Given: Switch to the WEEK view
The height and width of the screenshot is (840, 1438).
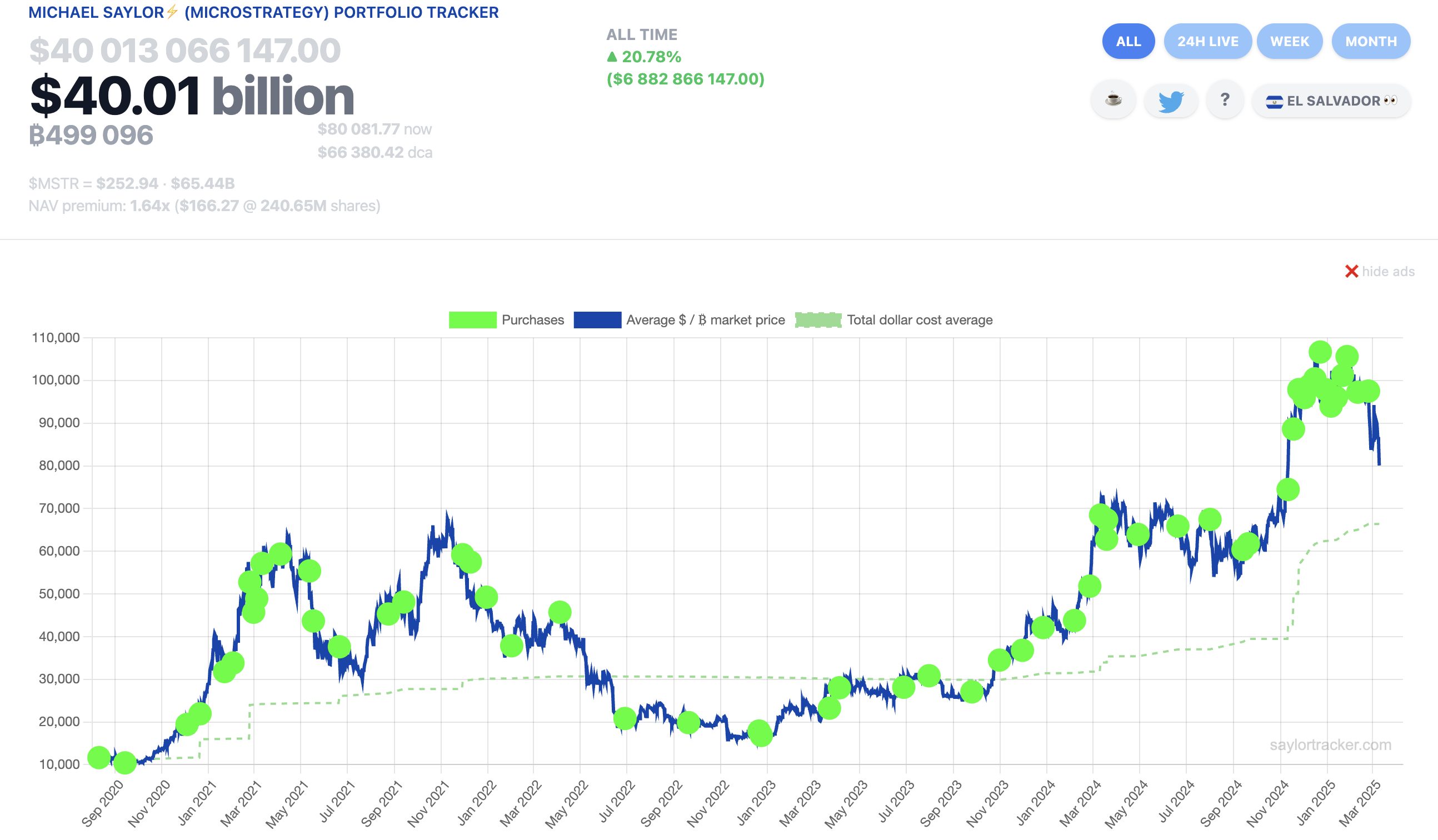Looking at the screenshot, I should 1289,41.
